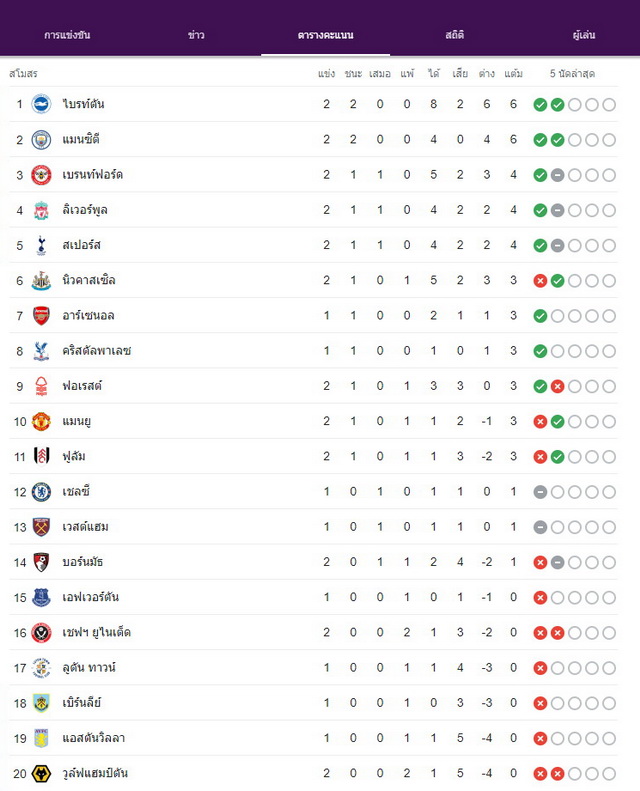
Task: Click the Manchester United crest icon
Action: coord(41,421)
